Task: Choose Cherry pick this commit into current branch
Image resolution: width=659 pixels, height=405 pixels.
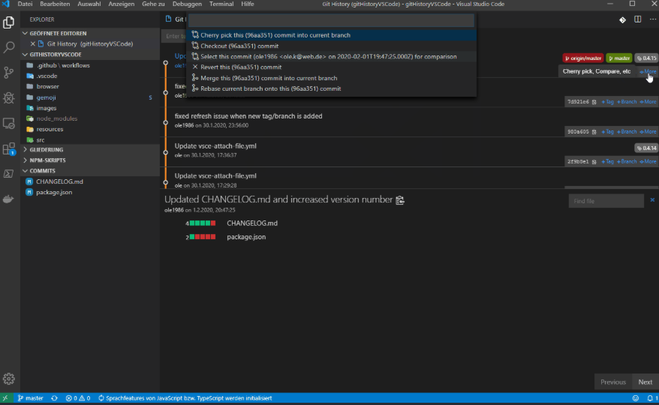Action: click(x=275, y=35)
